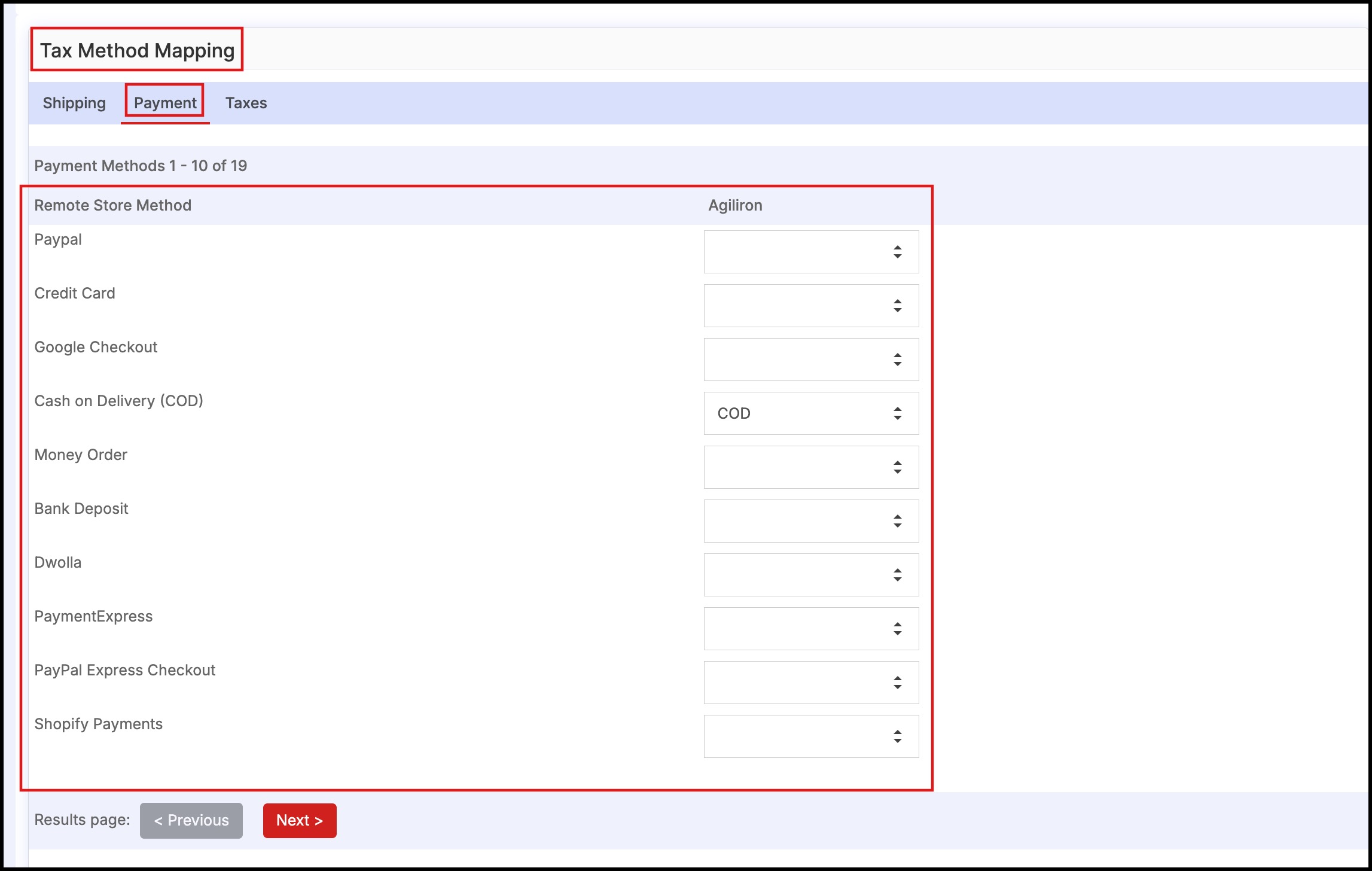Click the Money Order row label
This screenshot has height=871, width=1372.
[x=81, y=455]
